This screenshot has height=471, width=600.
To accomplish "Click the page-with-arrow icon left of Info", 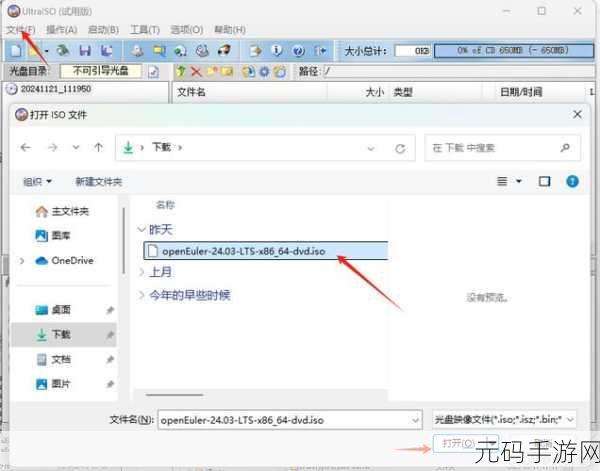I will 255,51.
